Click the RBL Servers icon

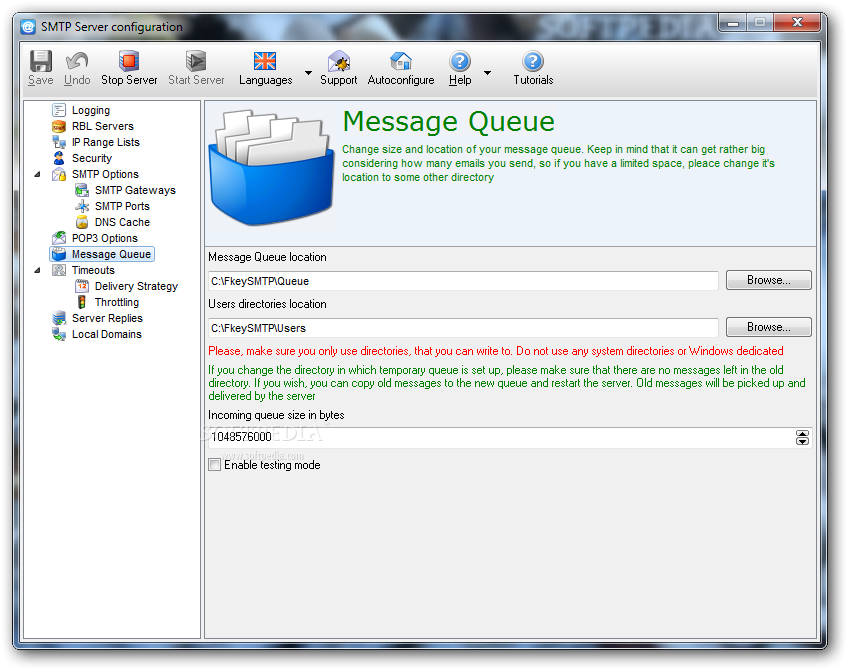(59, 127)
